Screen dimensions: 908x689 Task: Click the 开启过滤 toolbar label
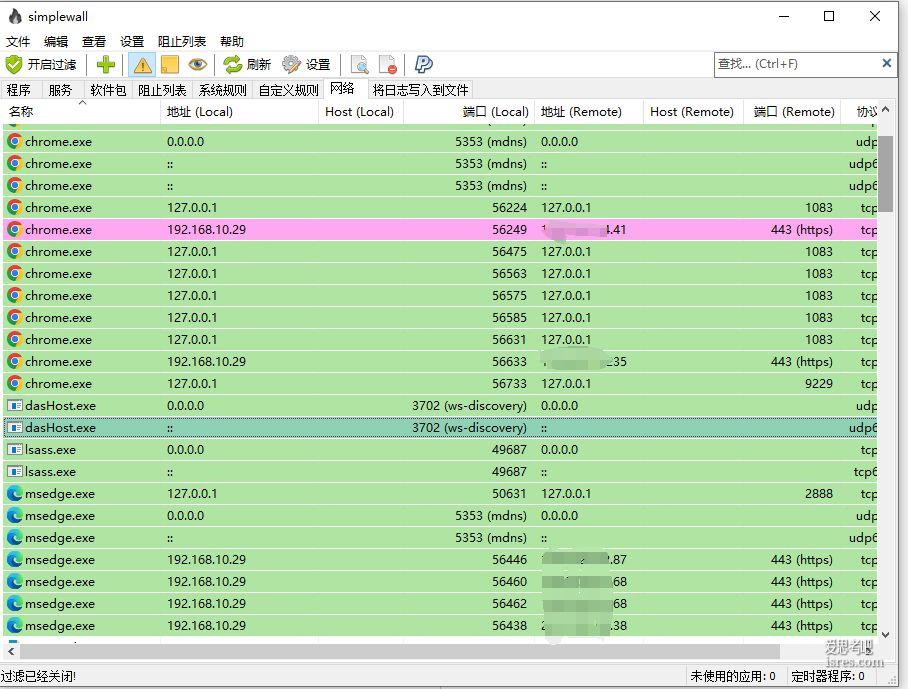coord(52,64)
